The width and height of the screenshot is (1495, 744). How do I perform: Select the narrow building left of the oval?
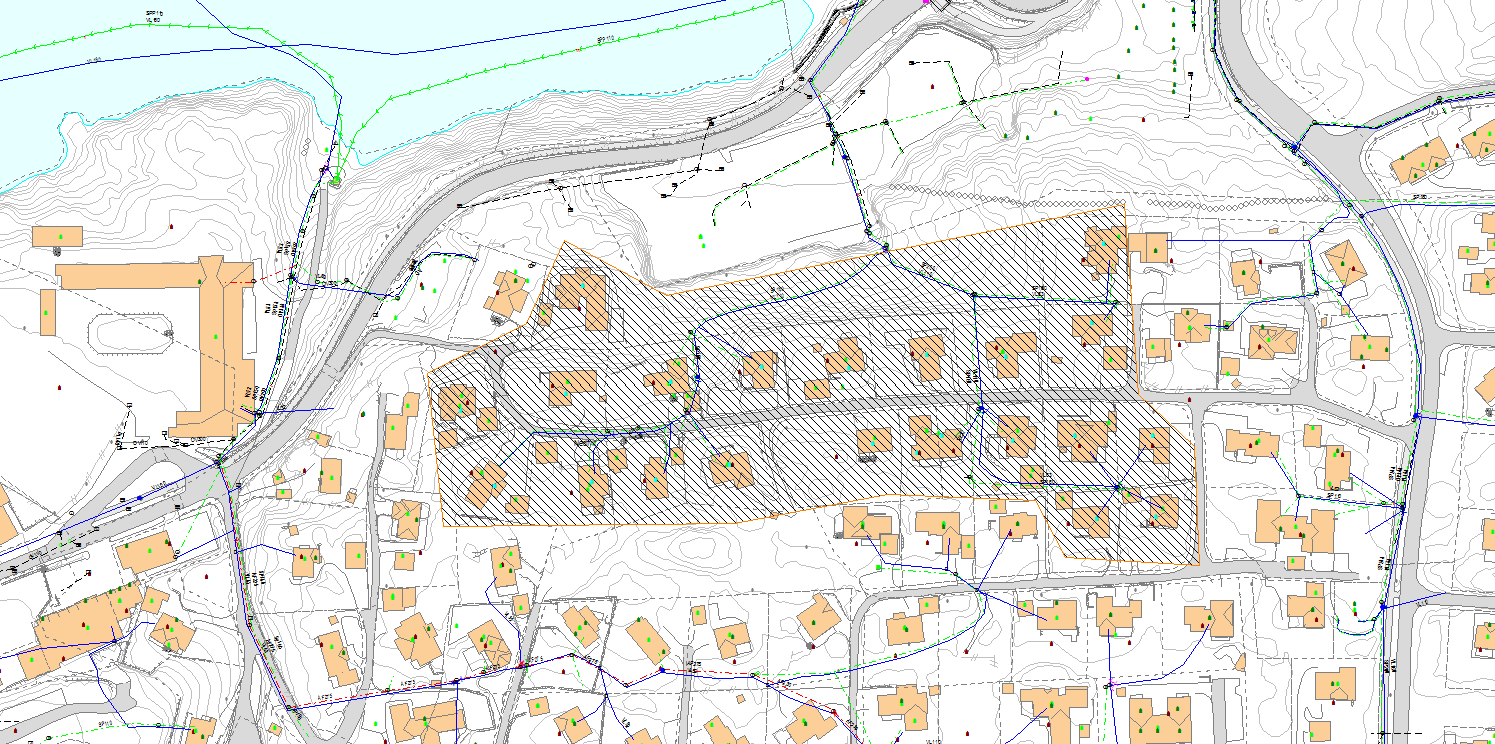(x=49, y=313)
